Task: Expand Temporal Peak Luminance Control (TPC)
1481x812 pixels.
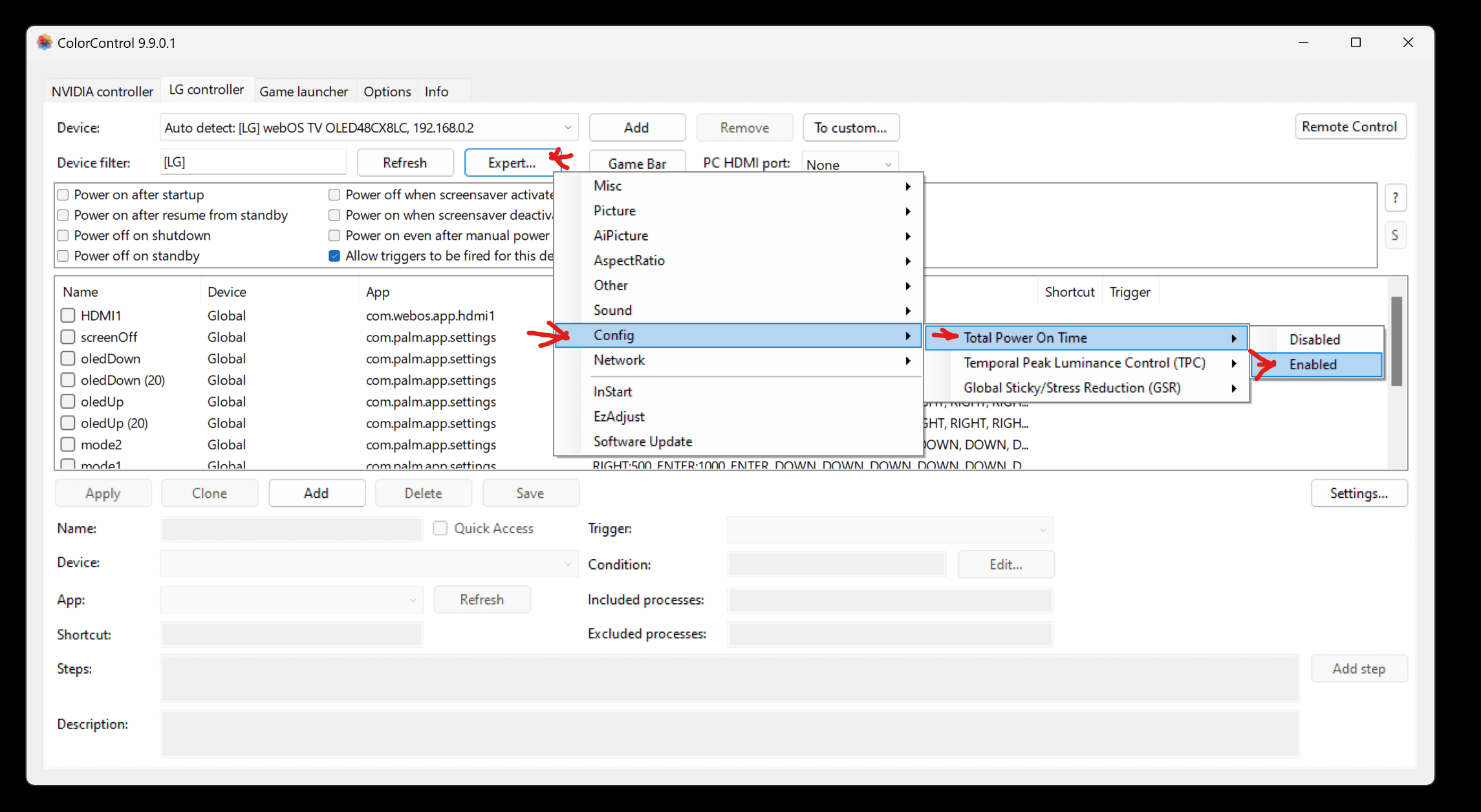Action: pyautogui.click(x=1086, y=363)
